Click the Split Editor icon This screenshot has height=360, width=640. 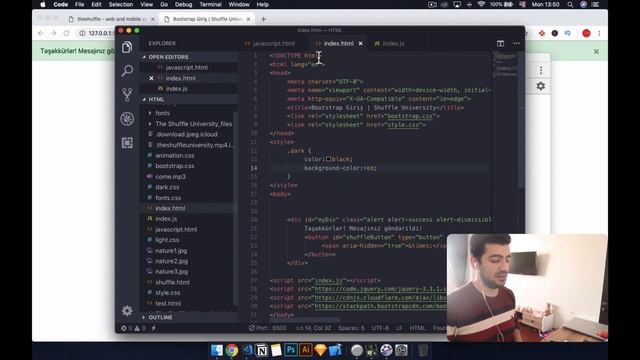point(500,43)
